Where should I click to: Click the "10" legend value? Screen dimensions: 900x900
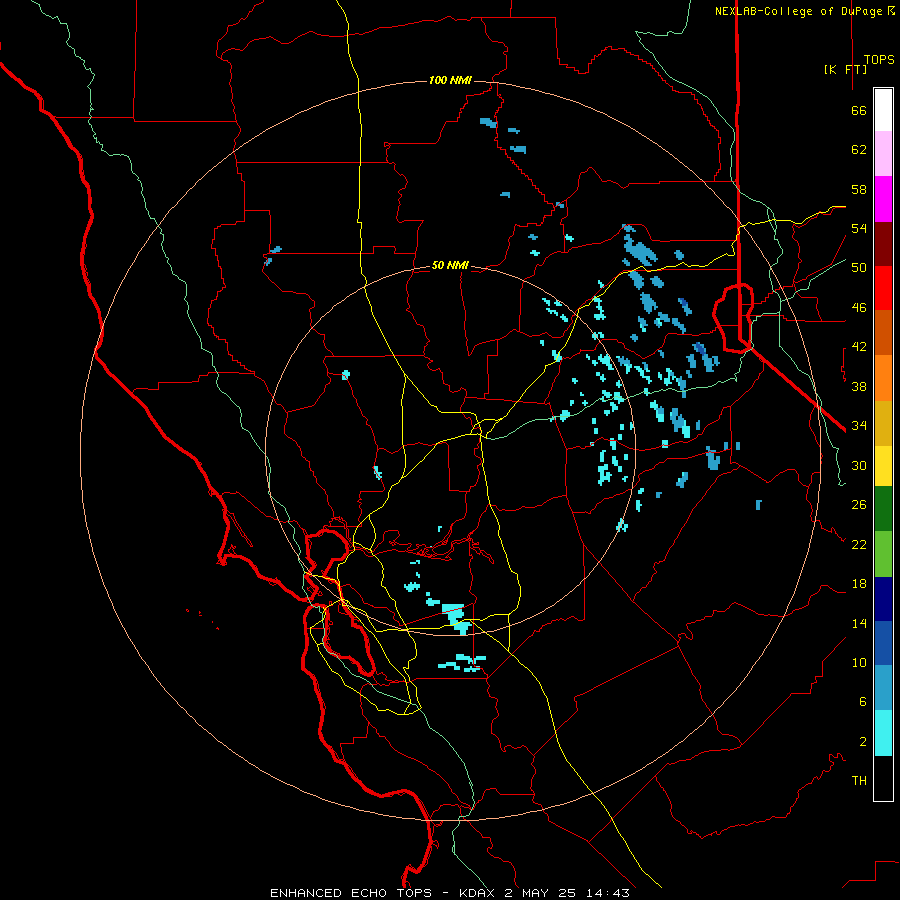859,662
